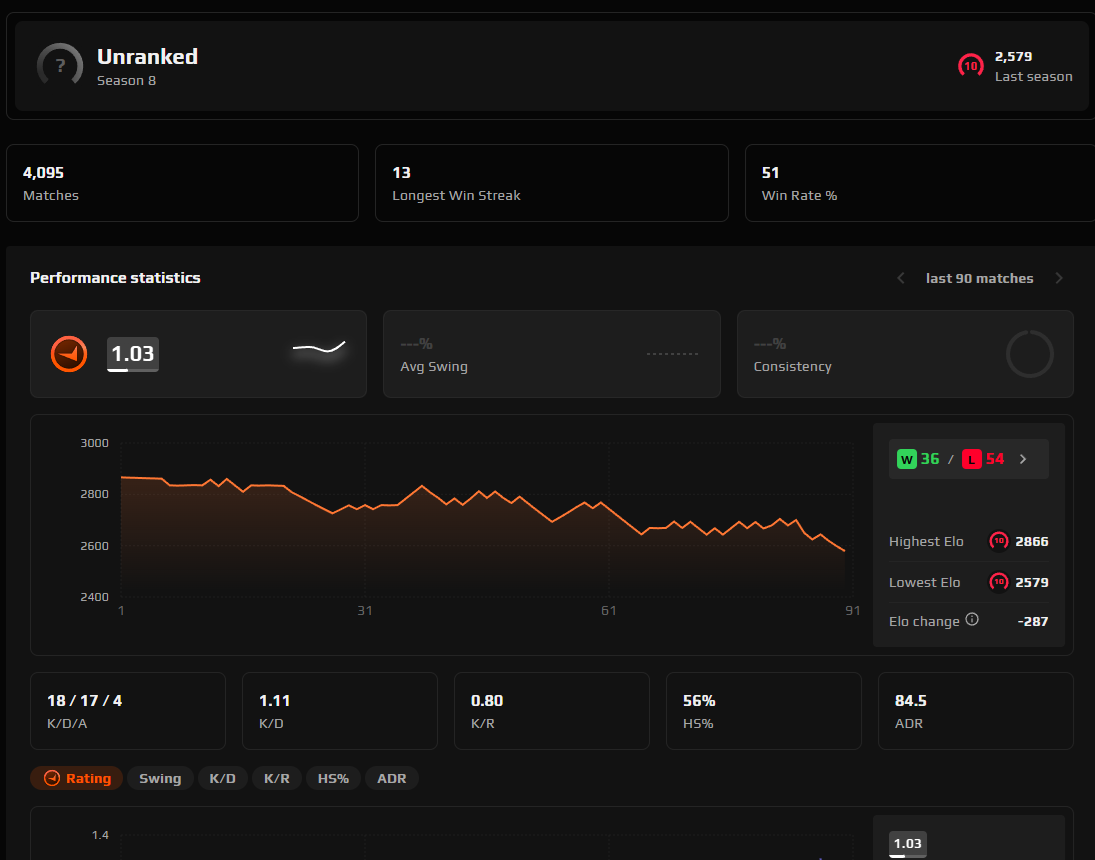Open the Avg Swing stat card

click(552, 354)
